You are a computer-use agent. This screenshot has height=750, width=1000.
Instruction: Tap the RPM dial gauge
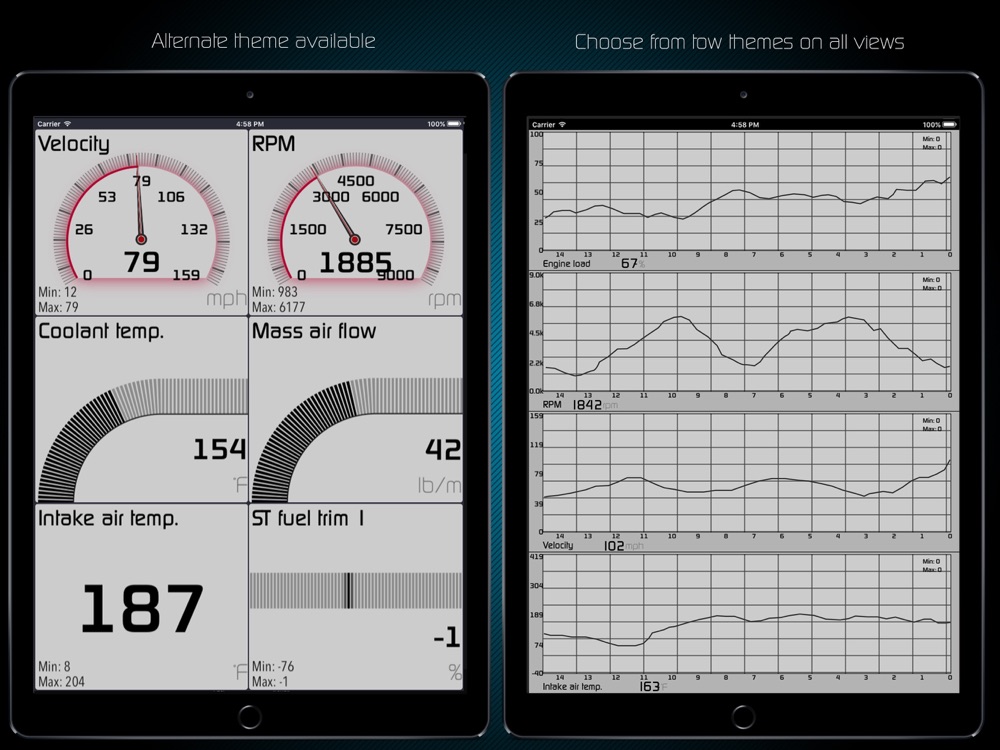[355, 220]
